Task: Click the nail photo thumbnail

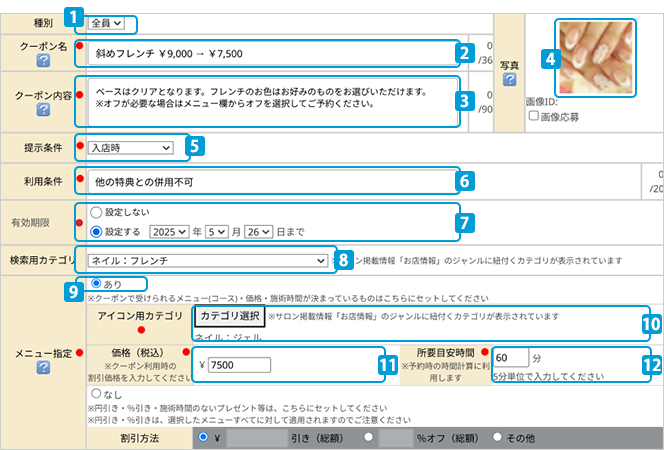Action: pyautogui.click(x=594, y=55)
